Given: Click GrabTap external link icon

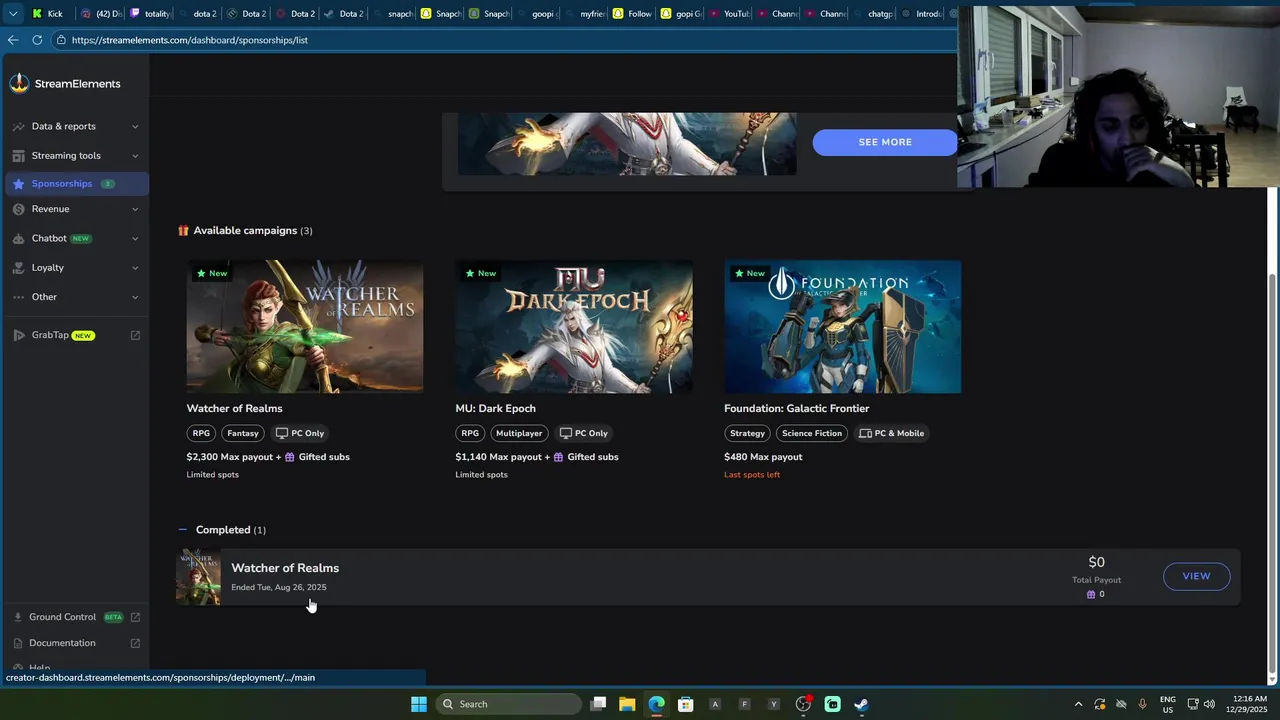Looking at the screenshot, I should (x=135, y=335).
